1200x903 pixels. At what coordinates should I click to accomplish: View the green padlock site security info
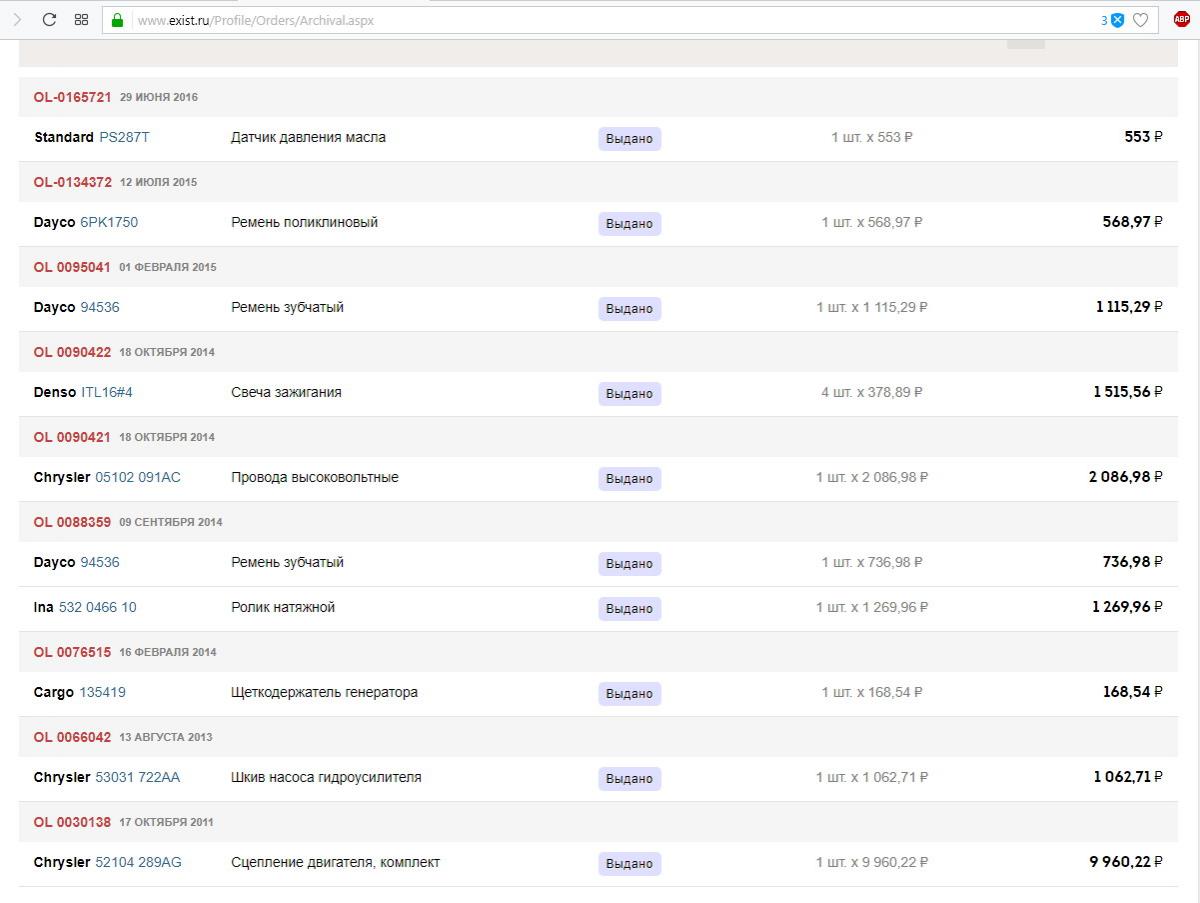117,20
